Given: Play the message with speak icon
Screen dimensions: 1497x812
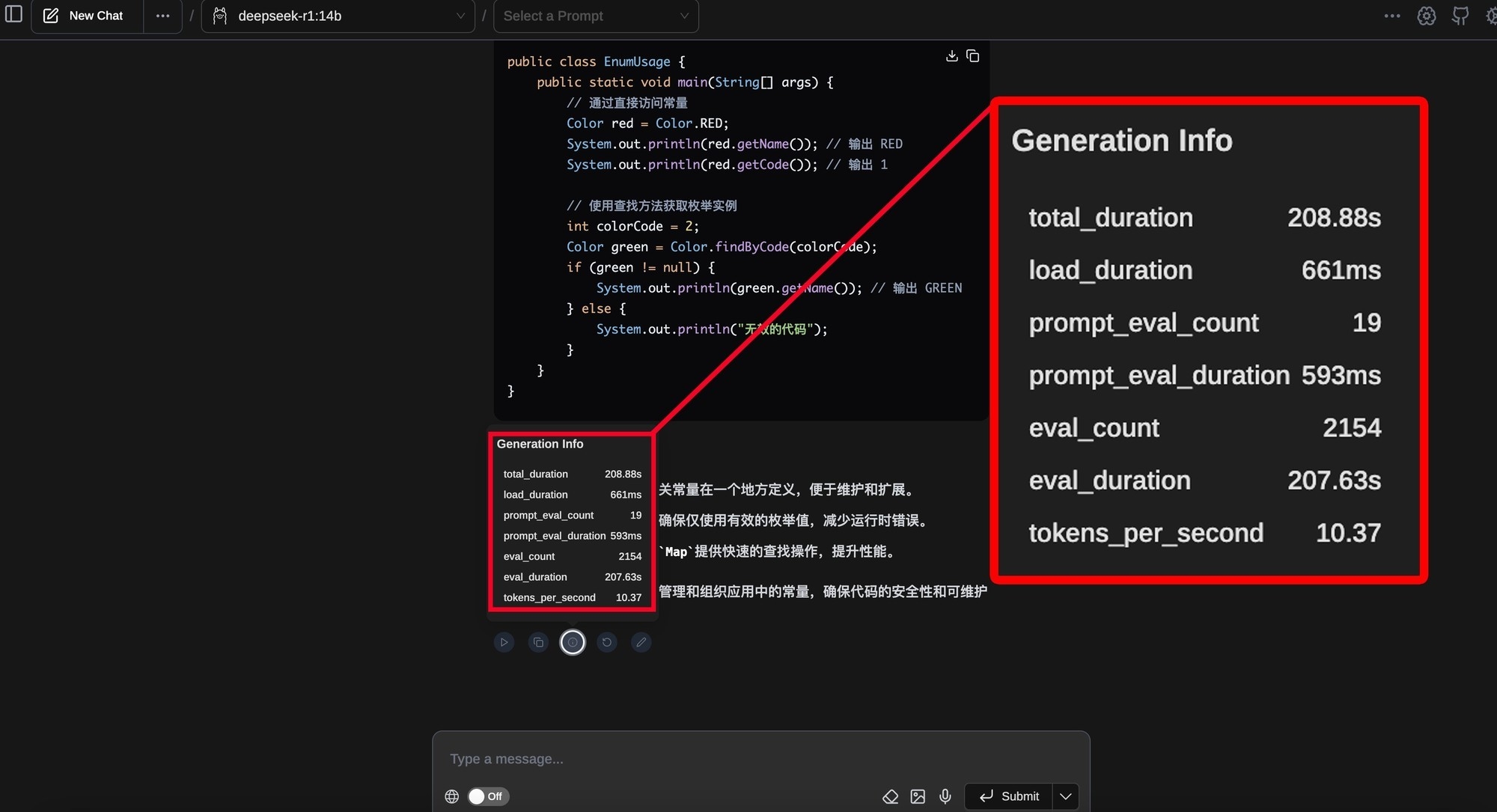Looking at the screenshot, I should (504, 642).
